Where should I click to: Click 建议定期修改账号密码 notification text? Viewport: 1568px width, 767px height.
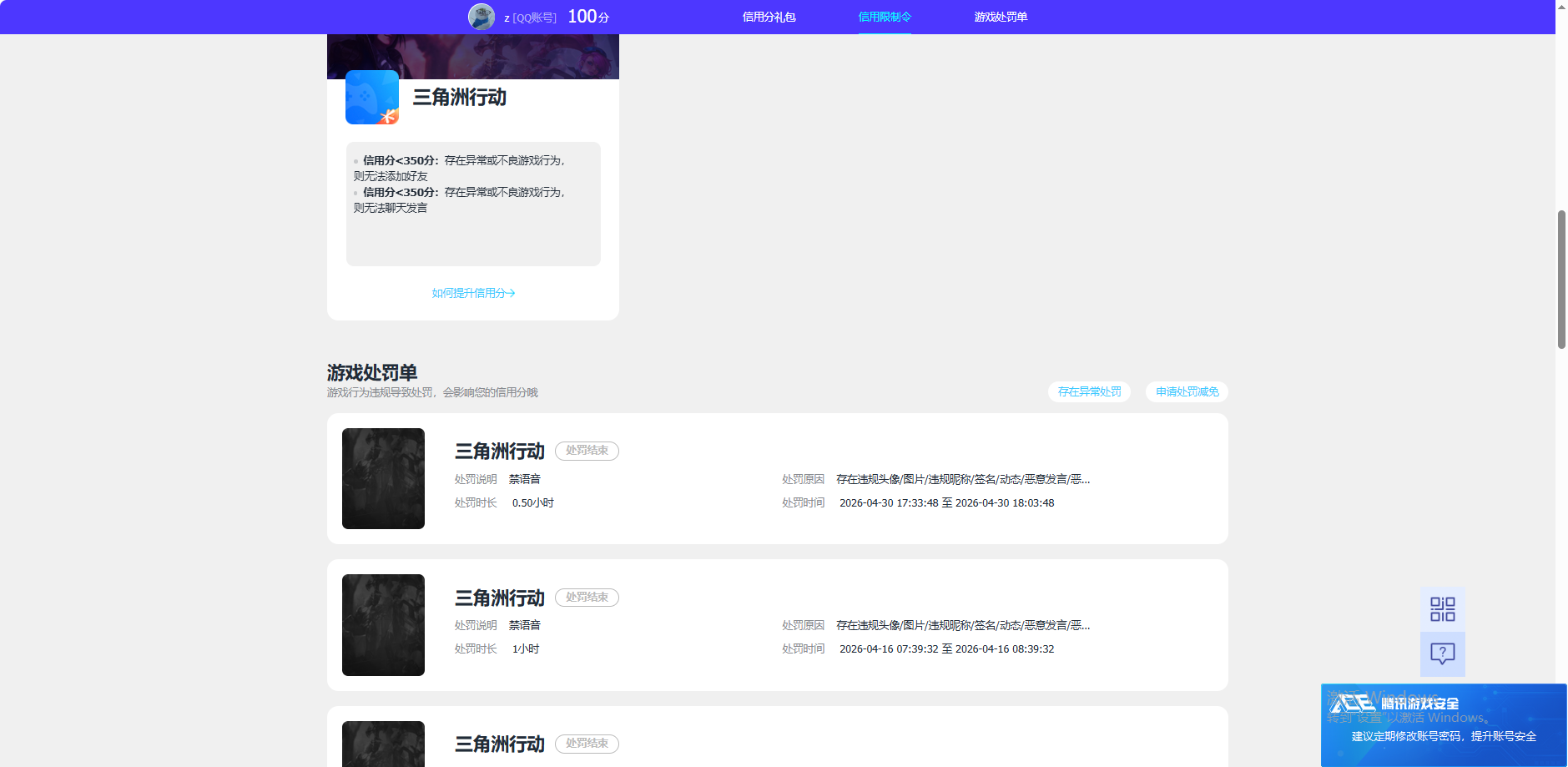1444,736
